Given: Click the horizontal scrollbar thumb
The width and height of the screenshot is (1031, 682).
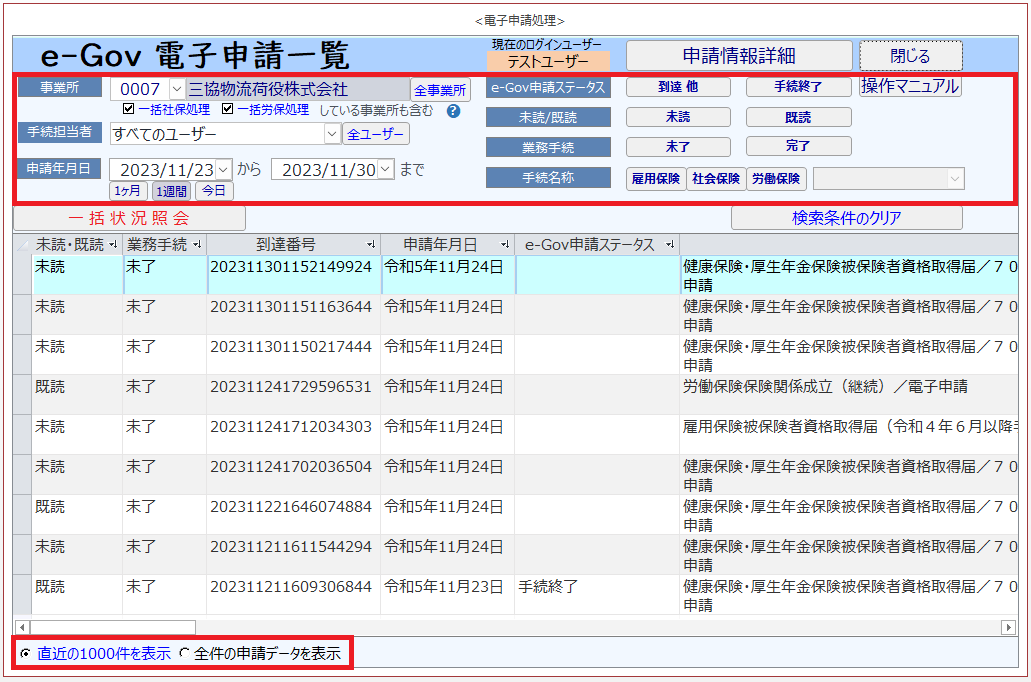Looking at the screenshot, I should (112, 627).
